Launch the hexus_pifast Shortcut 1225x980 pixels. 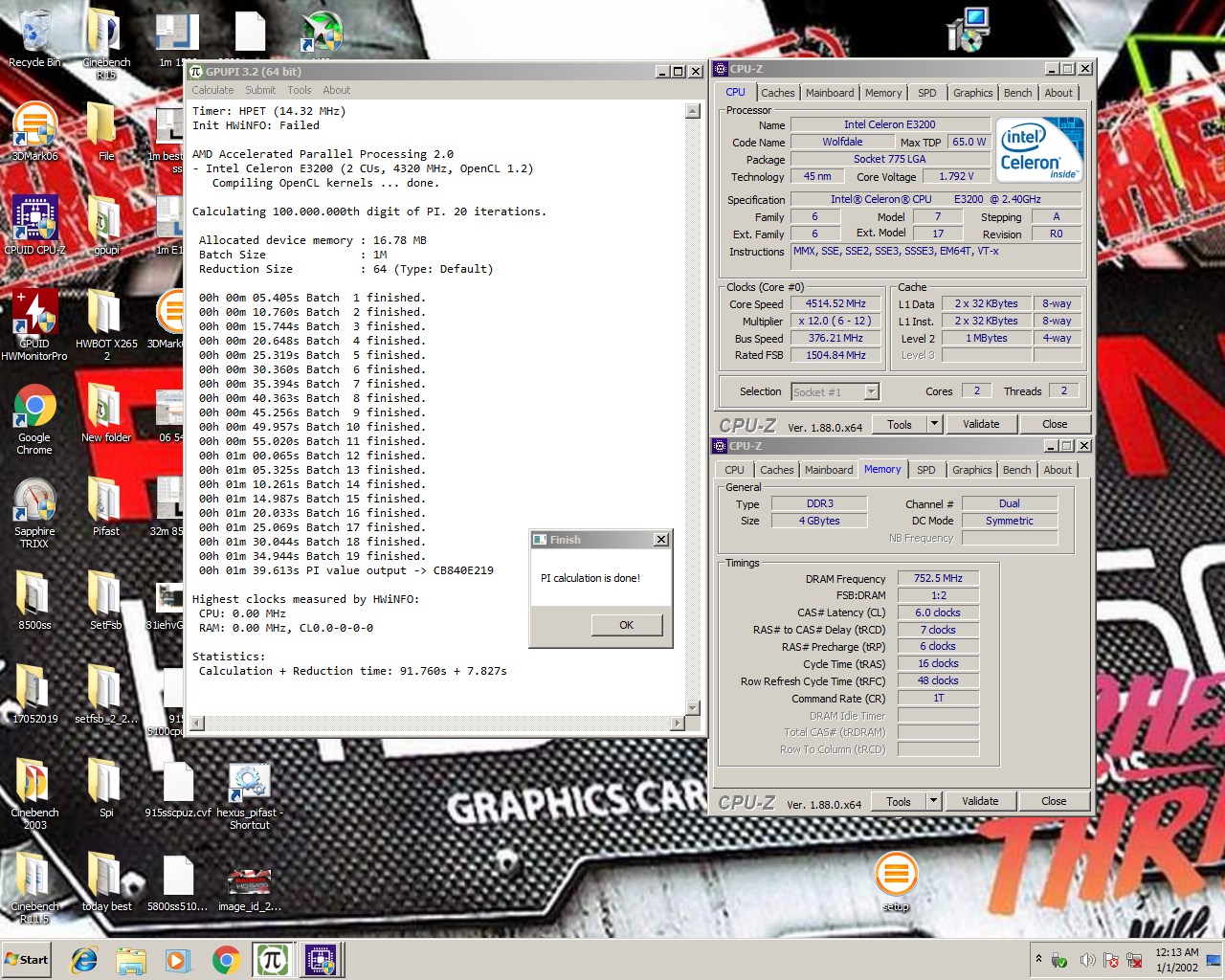click(x=250, y=794)
